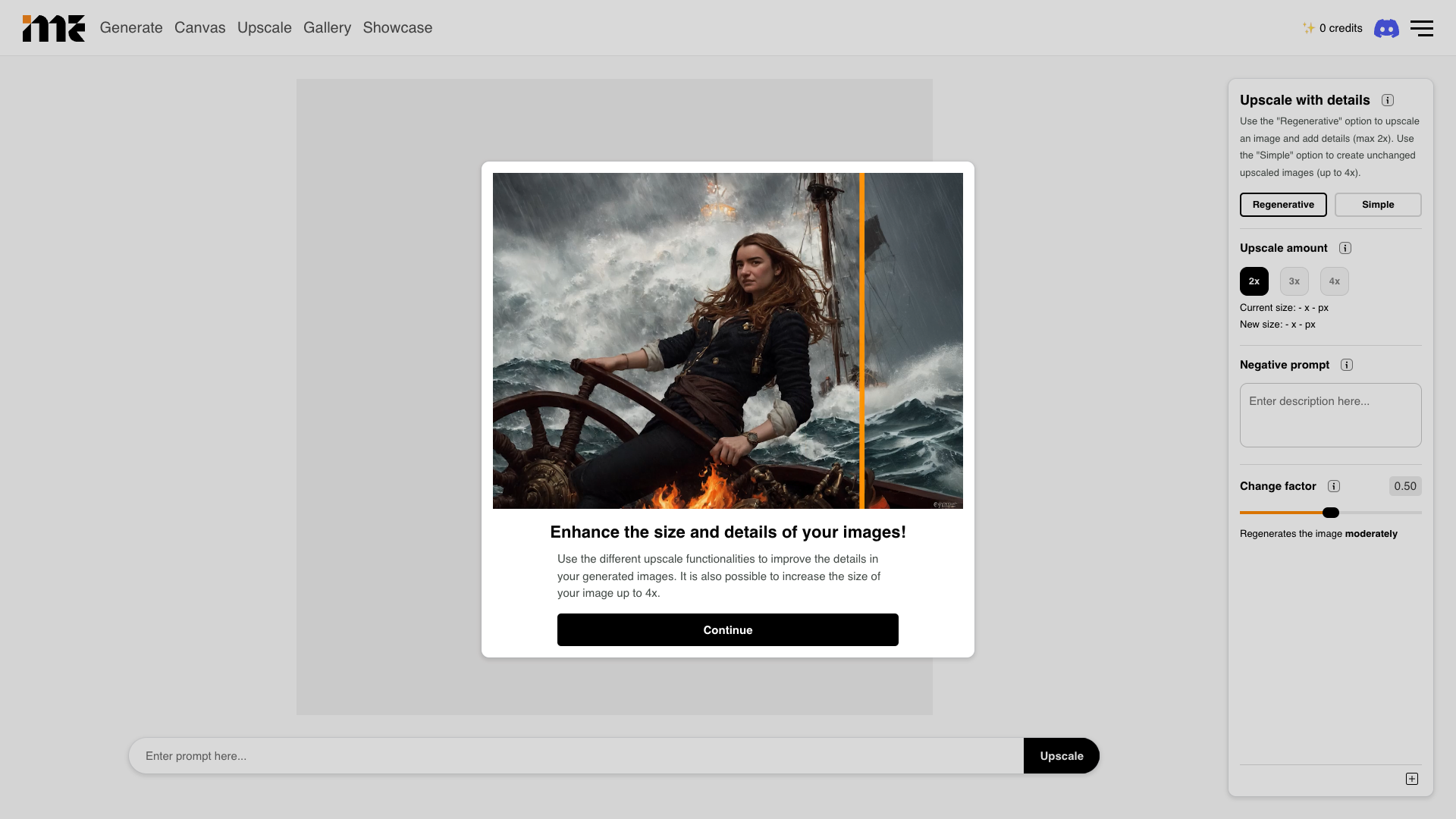Click the Change factor slider handle
Image resolution: width=1456 pixels, height=819 pixels.
(1331, 513)
